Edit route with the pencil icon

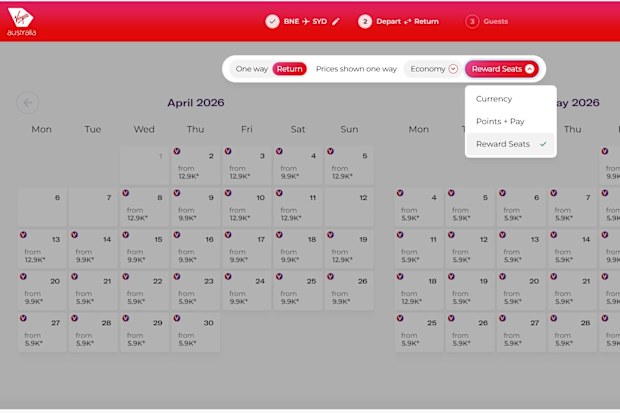pyautogui.click(x=336, y=21)
